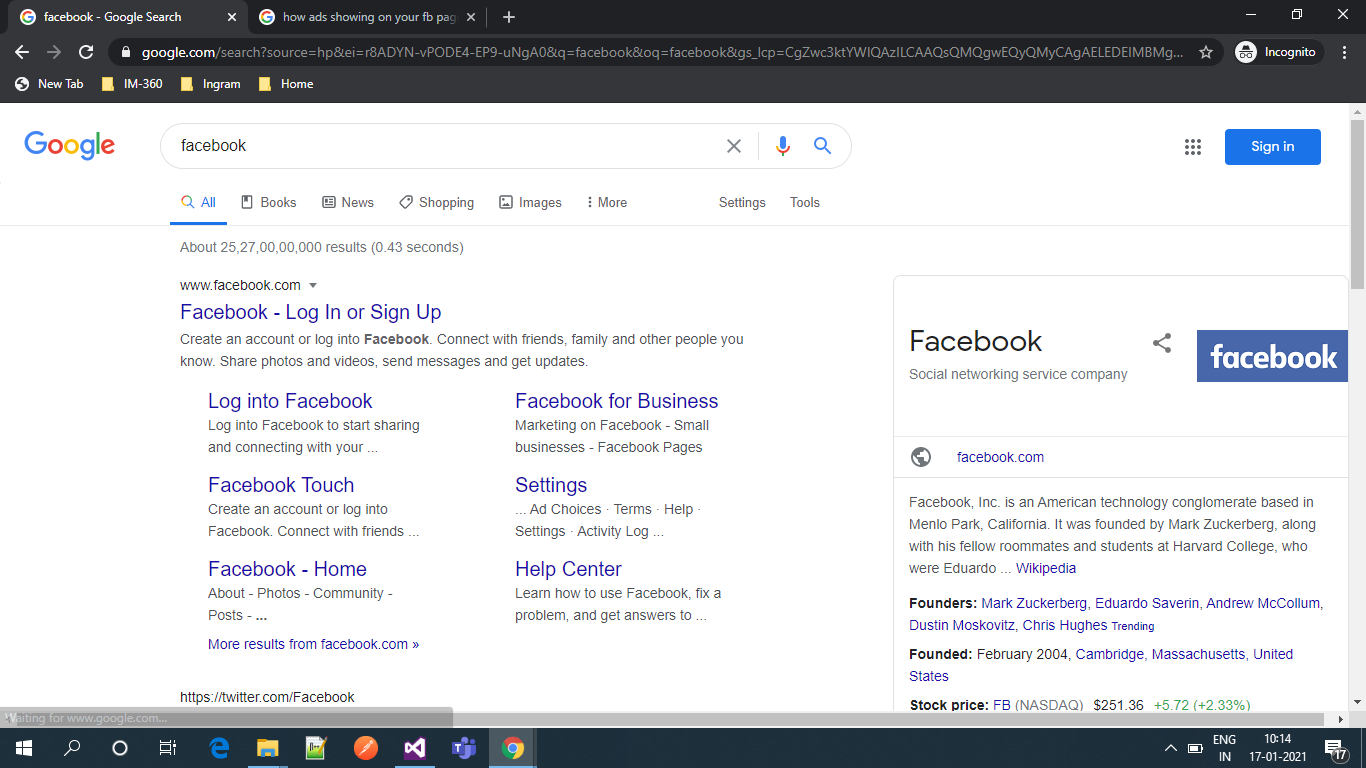
Task: Select the All results tab
Action: coord(198,202)
